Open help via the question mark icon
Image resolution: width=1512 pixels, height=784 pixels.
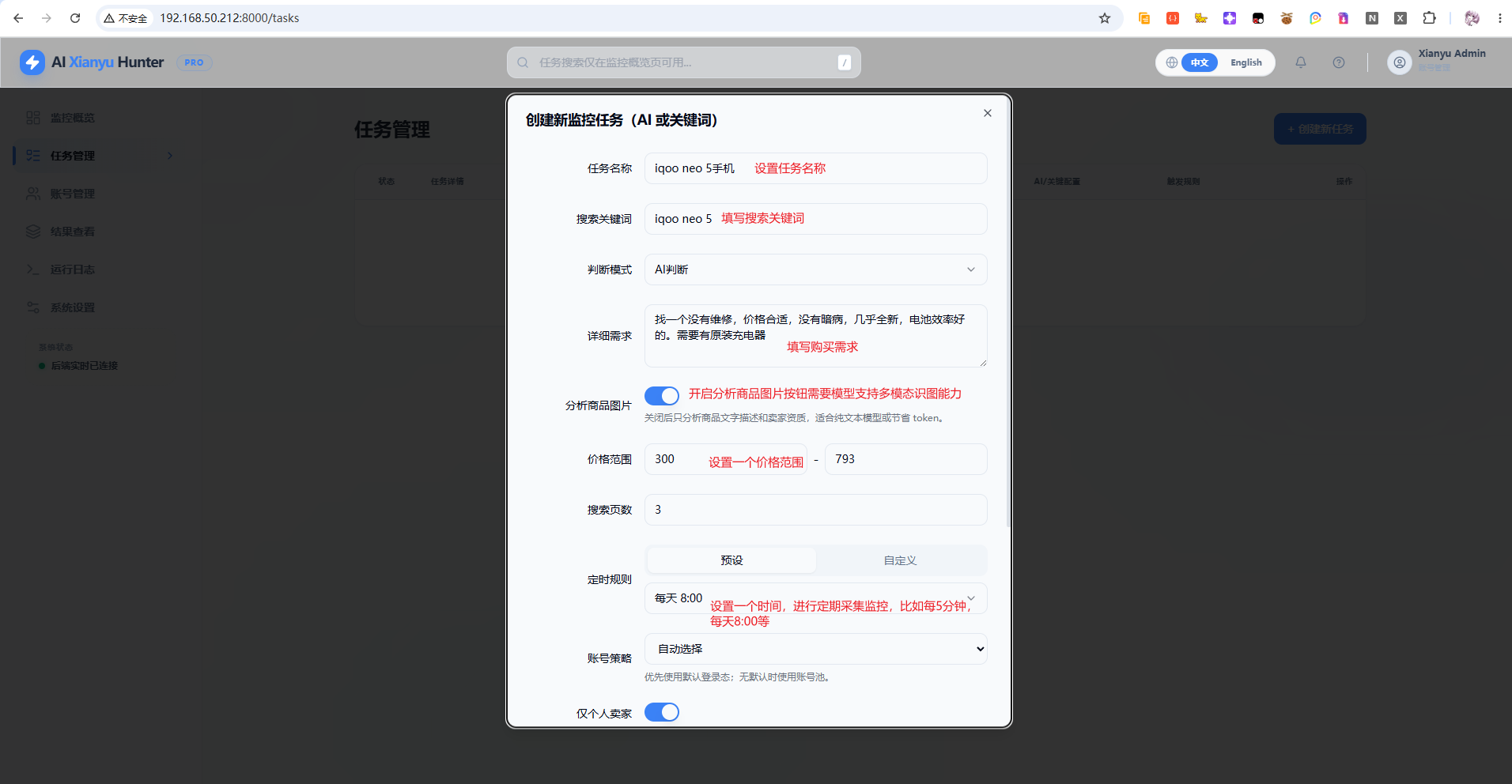tap(1339, 62)
